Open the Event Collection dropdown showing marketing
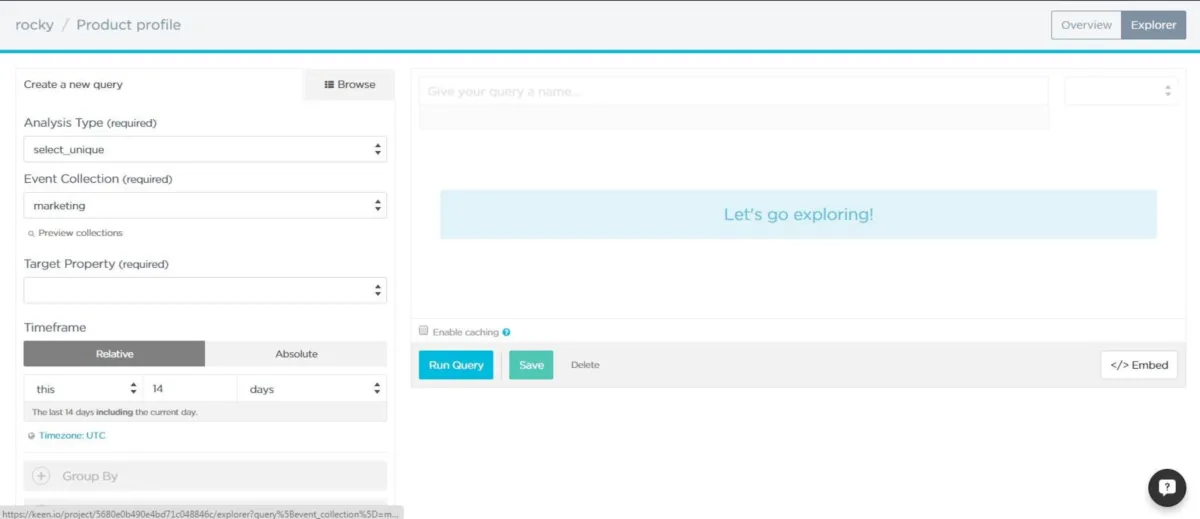This screenshot has height=519, width=1200. tap(205, 205)
